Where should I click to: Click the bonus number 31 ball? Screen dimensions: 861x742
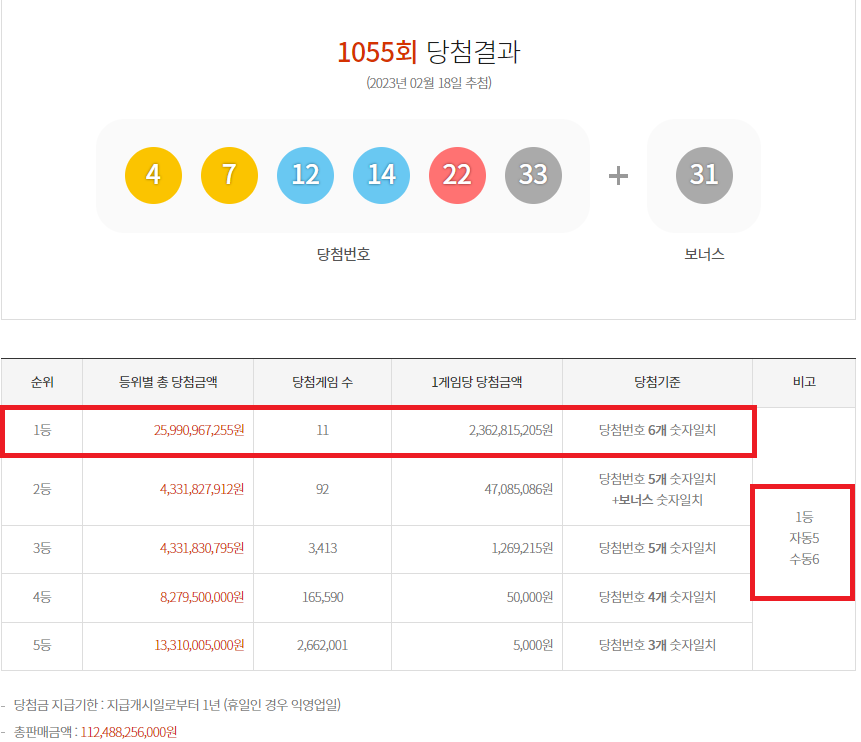point(705,175)
